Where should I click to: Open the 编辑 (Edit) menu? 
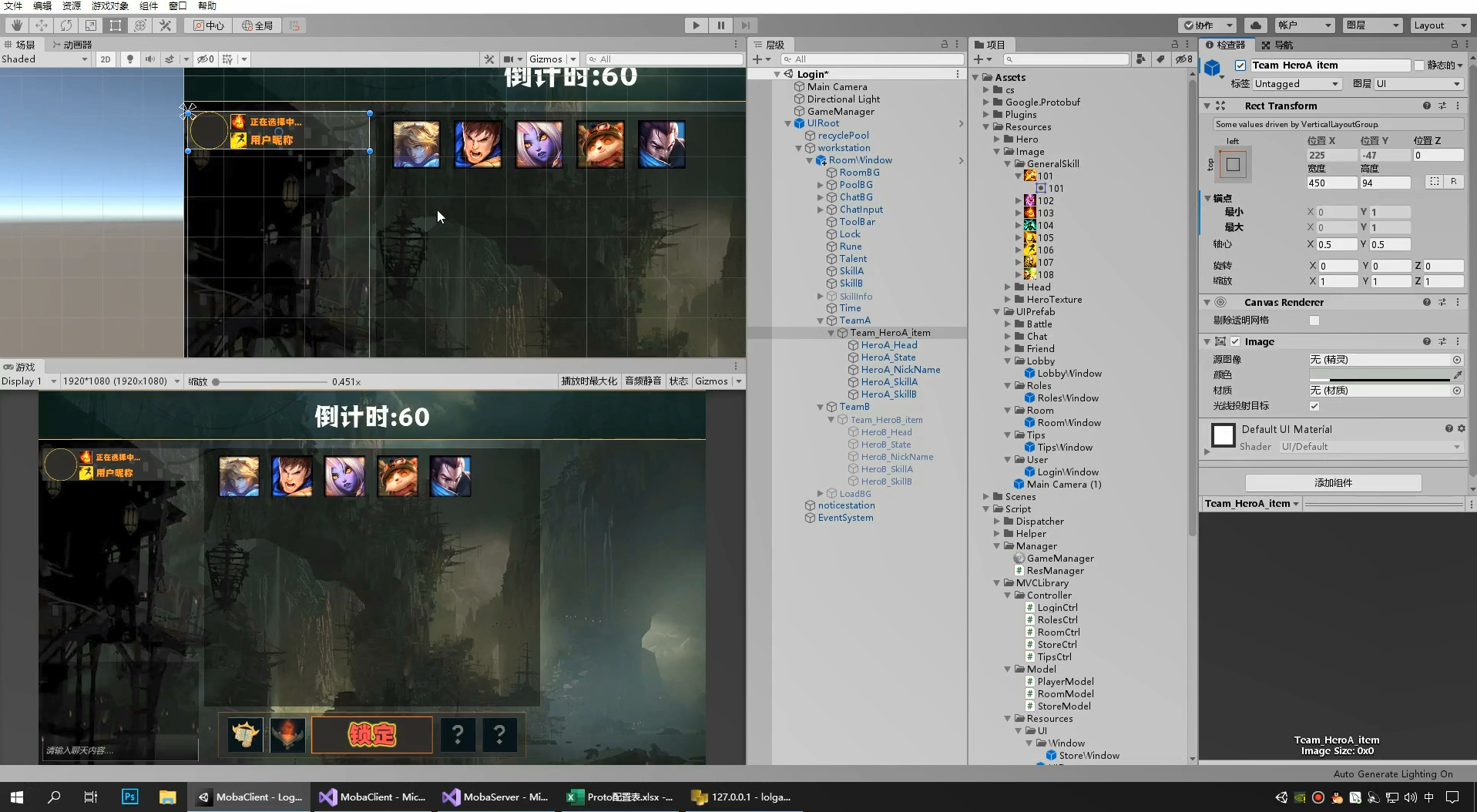[42, 6]
